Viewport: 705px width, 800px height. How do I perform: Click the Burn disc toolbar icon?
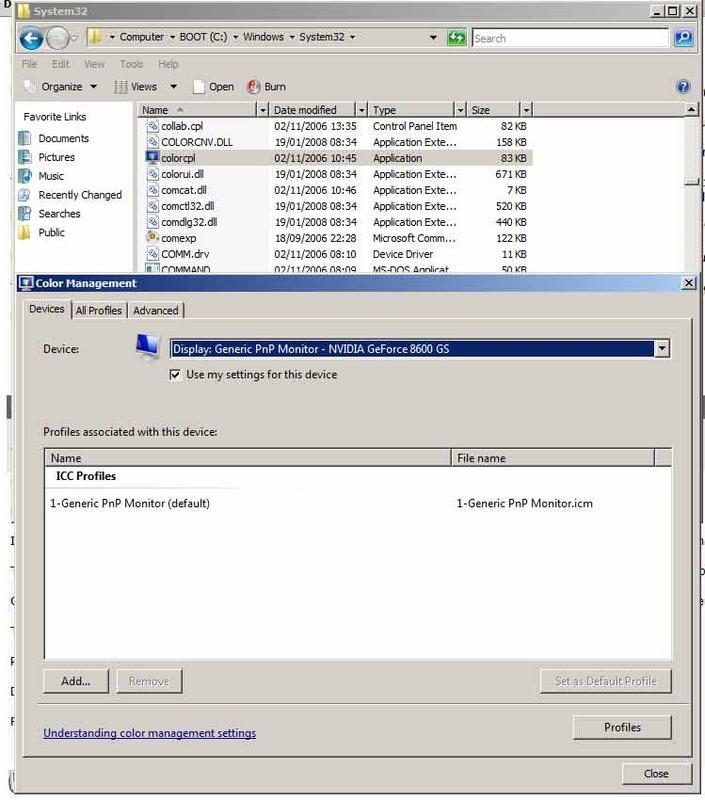(x=254, y=87)
